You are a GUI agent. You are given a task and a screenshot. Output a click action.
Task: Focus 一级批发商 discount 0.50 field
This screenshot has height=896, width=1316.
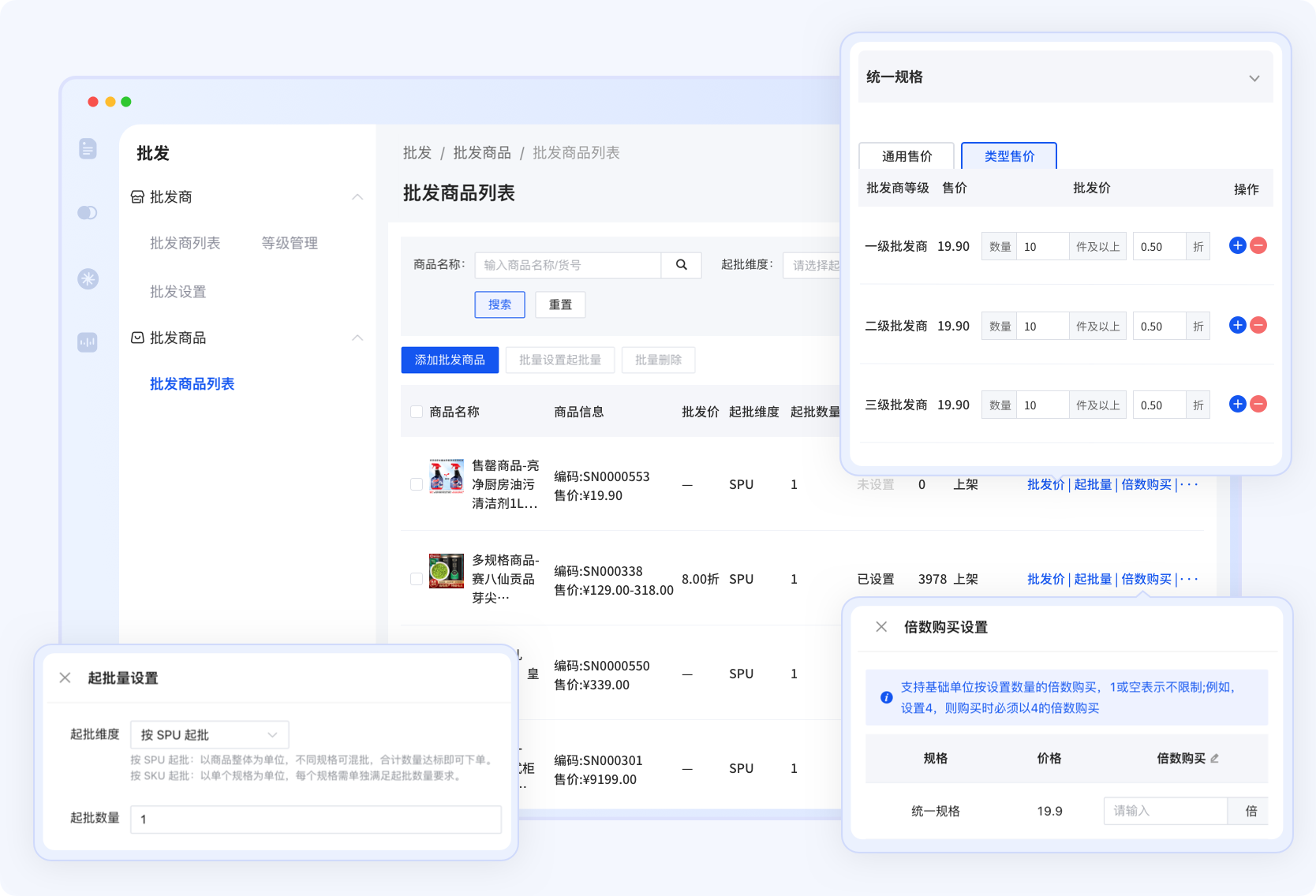(x=1159, y=246)
